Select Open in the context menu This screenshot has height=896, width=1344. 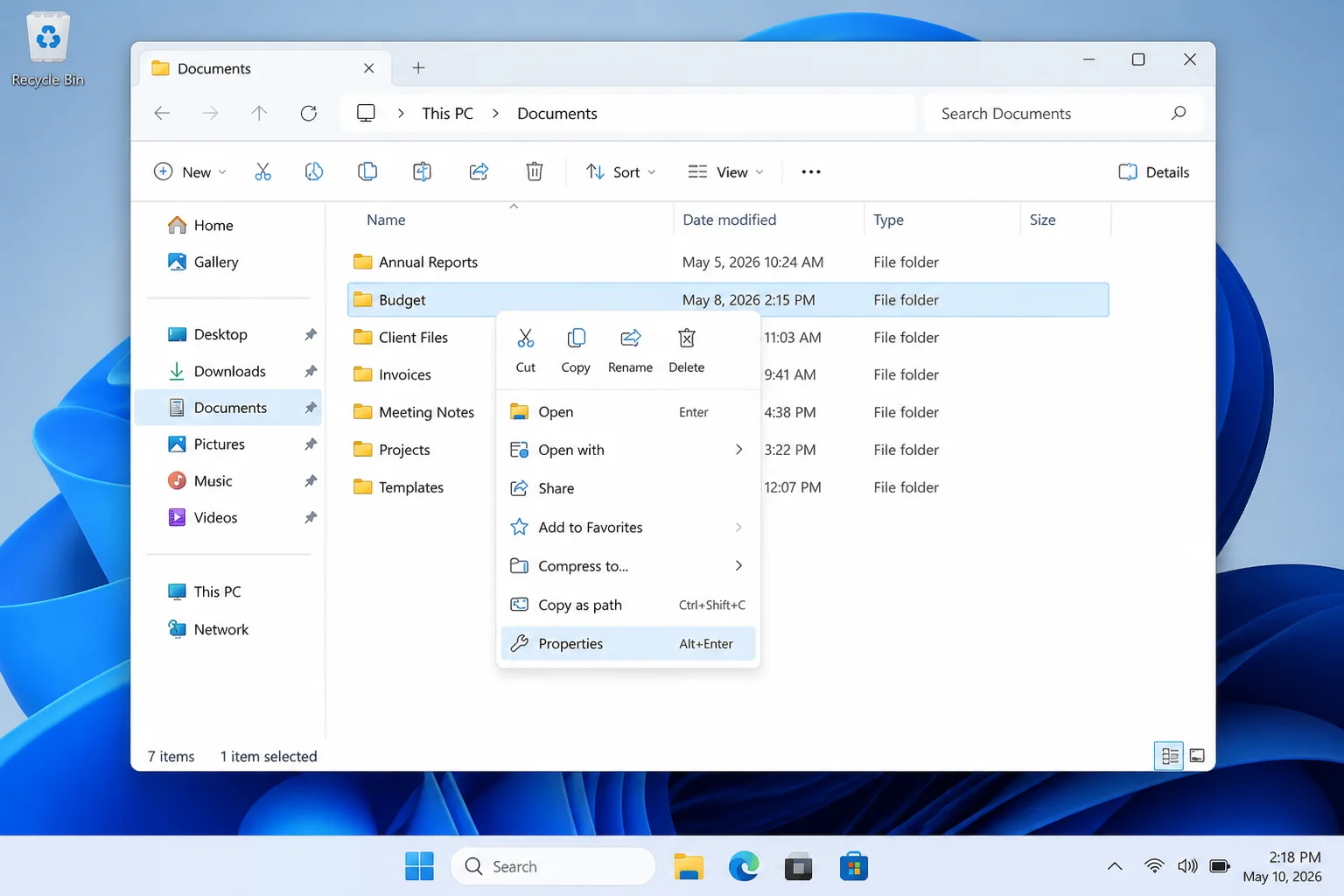pos(627,412)
